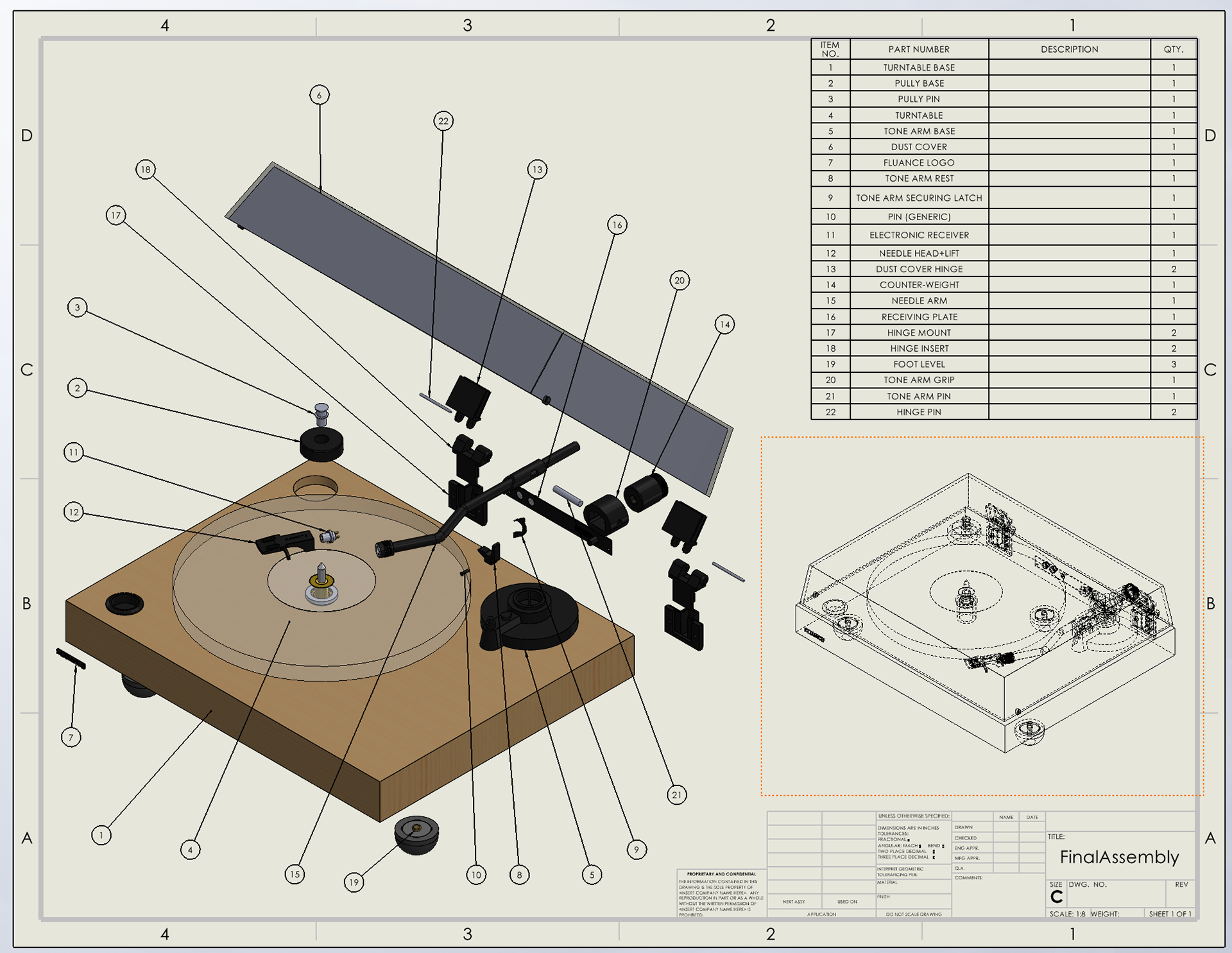This screenshot has width=1232, height=953.
Task: Select the DESCRIPTION column header in BOM
Action: (x=1069, y=49)
